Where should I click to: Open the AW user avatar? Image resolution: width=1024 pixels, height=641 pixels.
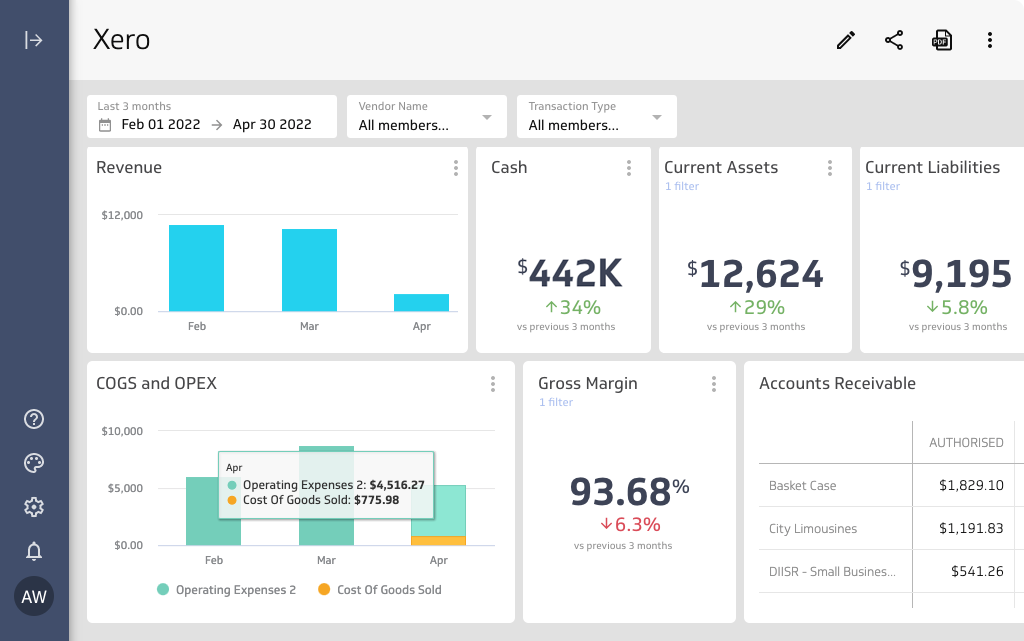(x=34, y=596)
